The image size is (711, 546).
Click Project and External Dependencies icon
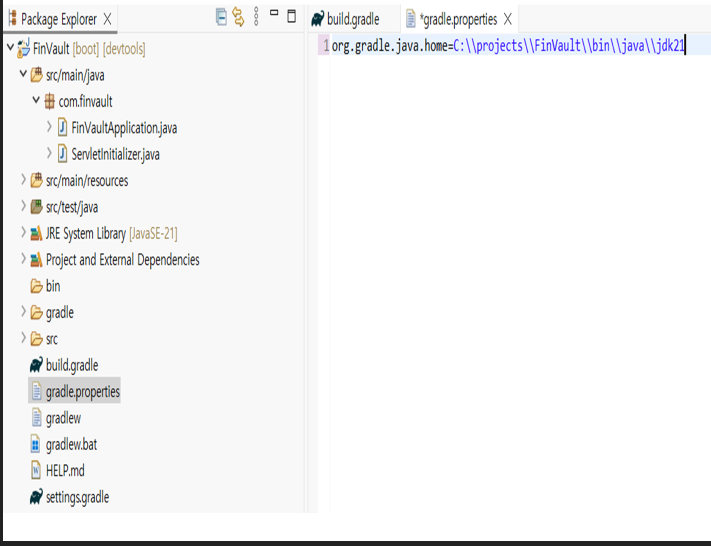pyautogui.click(x=36, y=260)
